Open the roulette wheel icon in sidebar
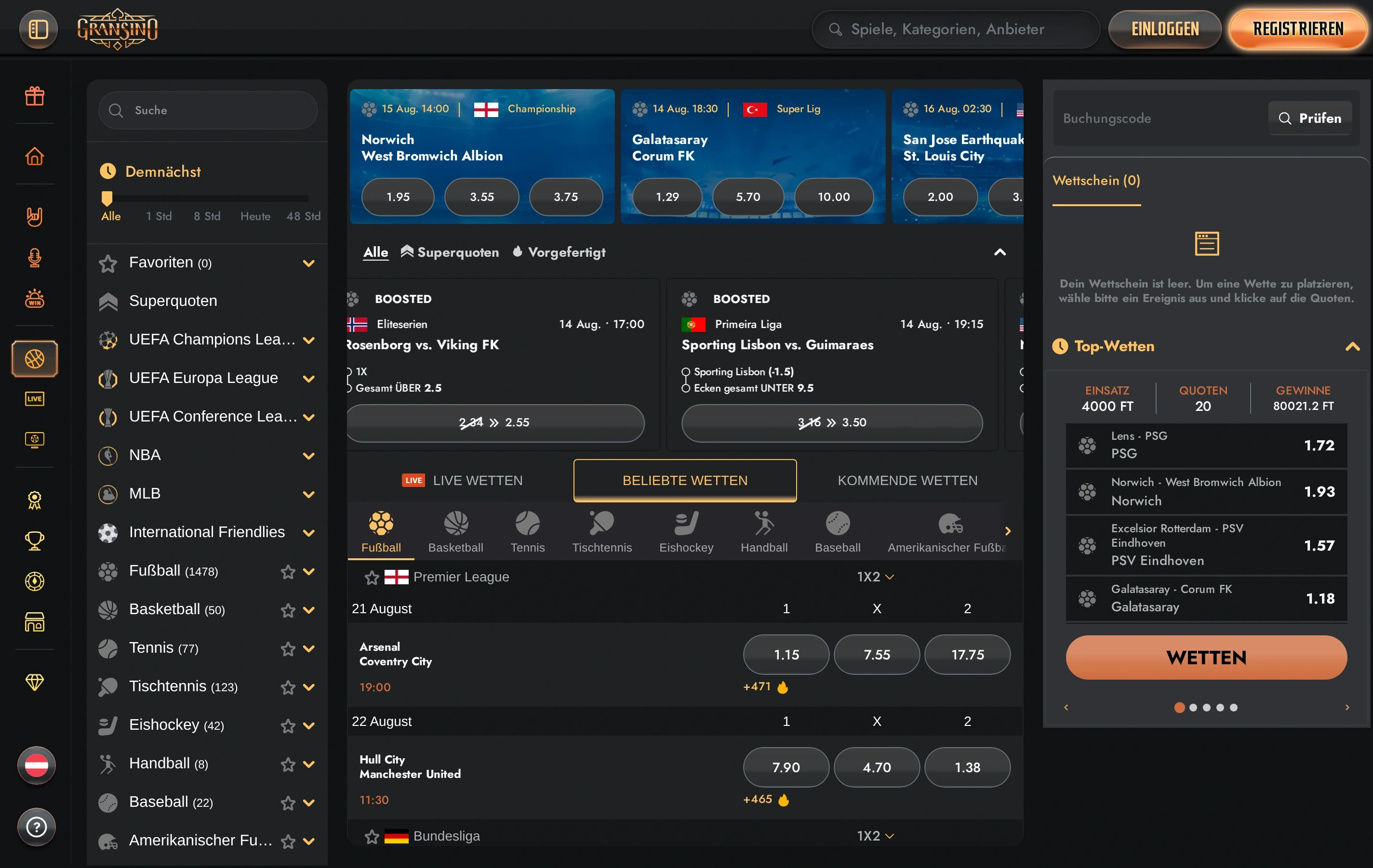The width and height of the screenshot is (1373, 868). [x=35, y=581]
